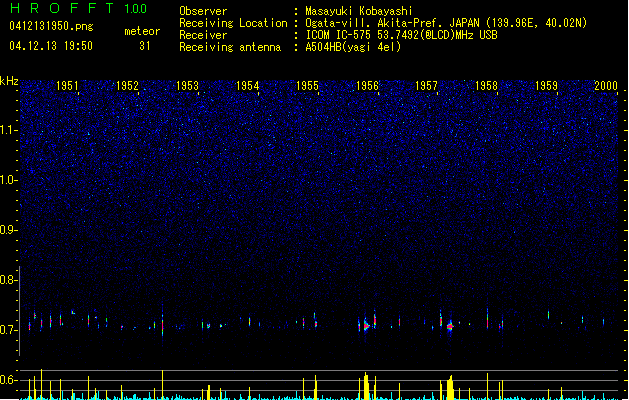Image resolution: width=629 pixels, height=400 pixels.
Task: Click the meteor count label
Action: (x=142, y=31)
